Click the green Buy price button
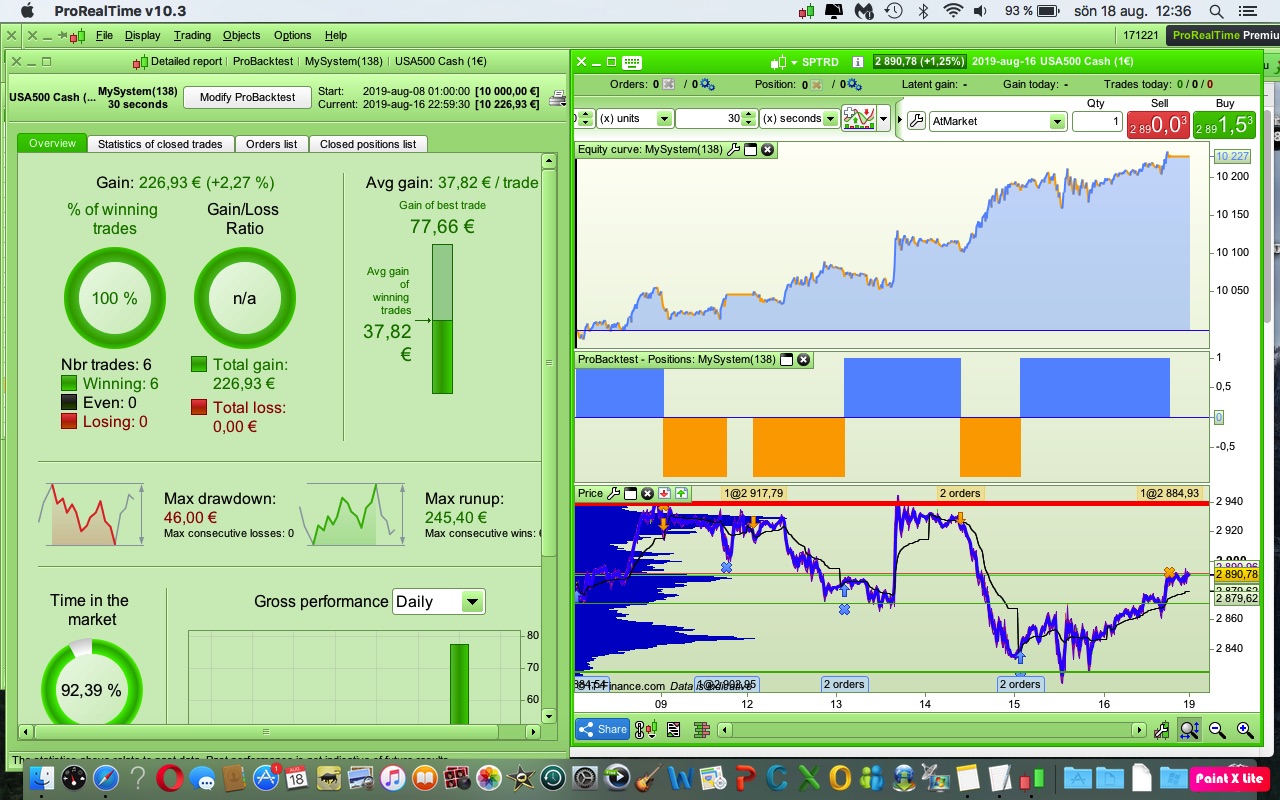Viewport: 1280px width, 800px height. click(x=1223, y=125)
